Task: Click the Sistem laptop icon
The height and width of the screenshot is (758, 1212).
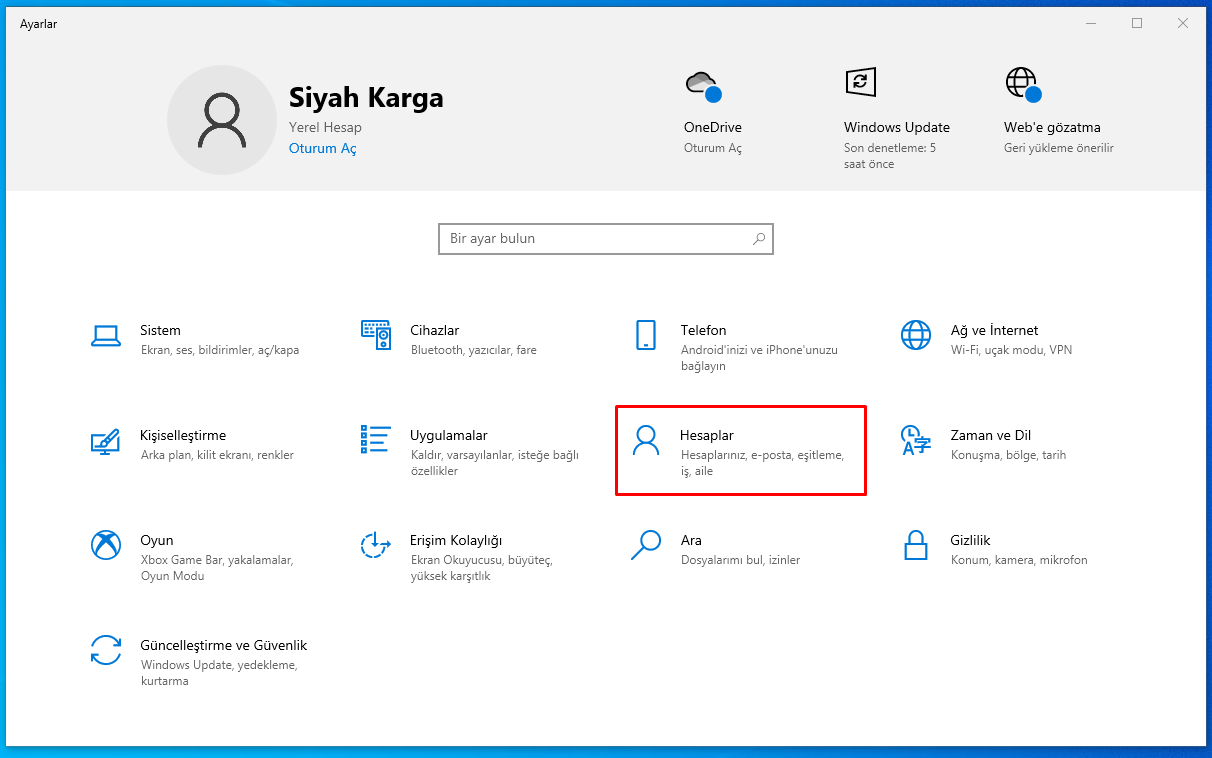Action: click(x=106, y=336)
